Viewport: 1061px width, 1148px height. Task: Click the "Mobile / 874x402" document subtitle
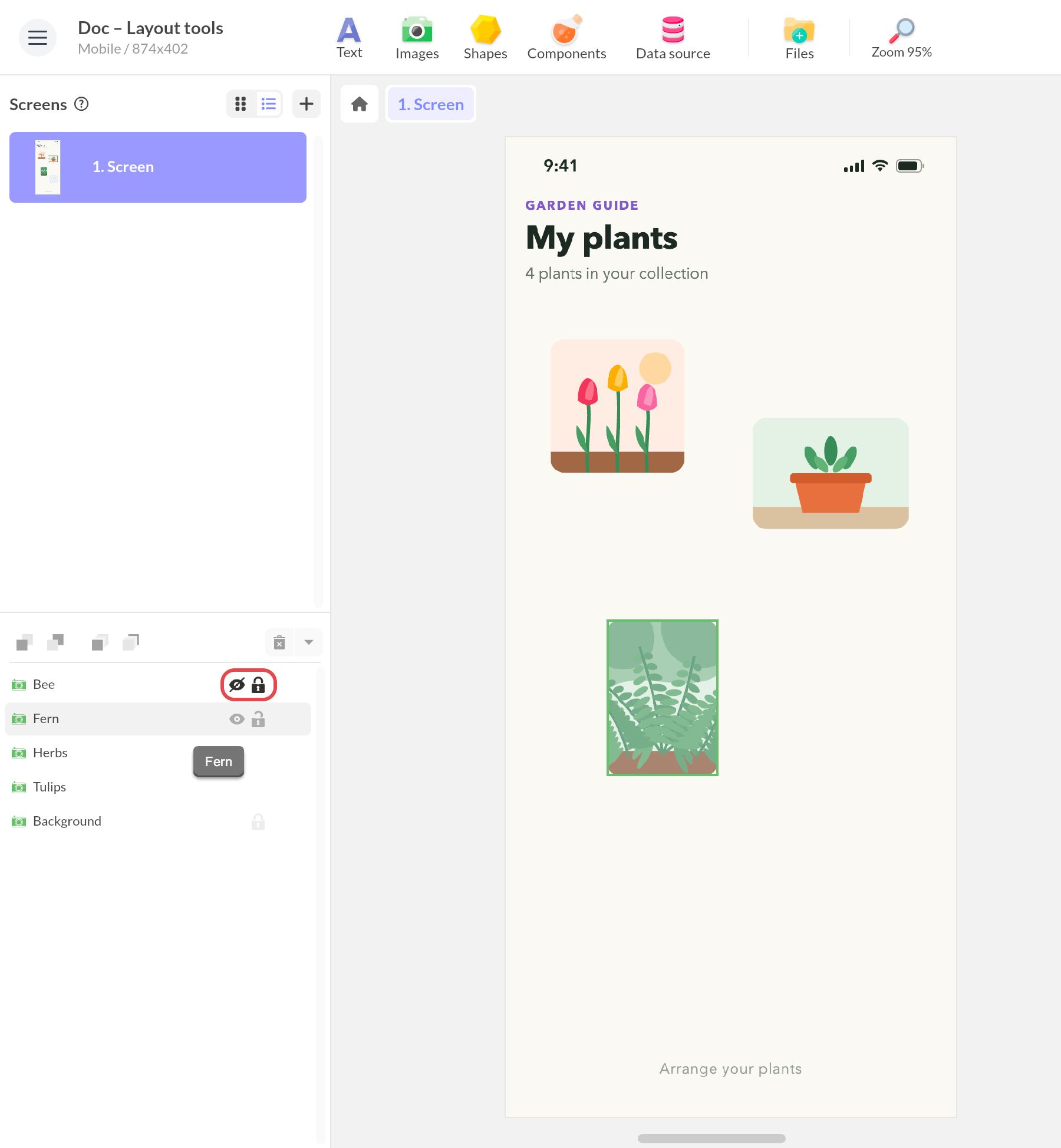coord(133,49)
